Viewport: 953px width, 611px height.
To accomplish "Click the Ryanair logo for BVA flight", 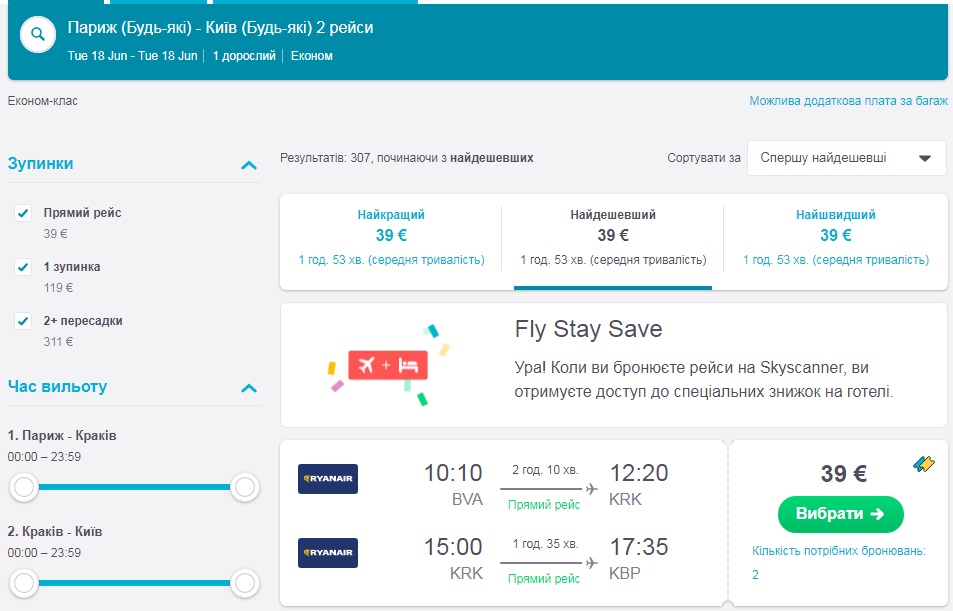I will click(328, 479).
